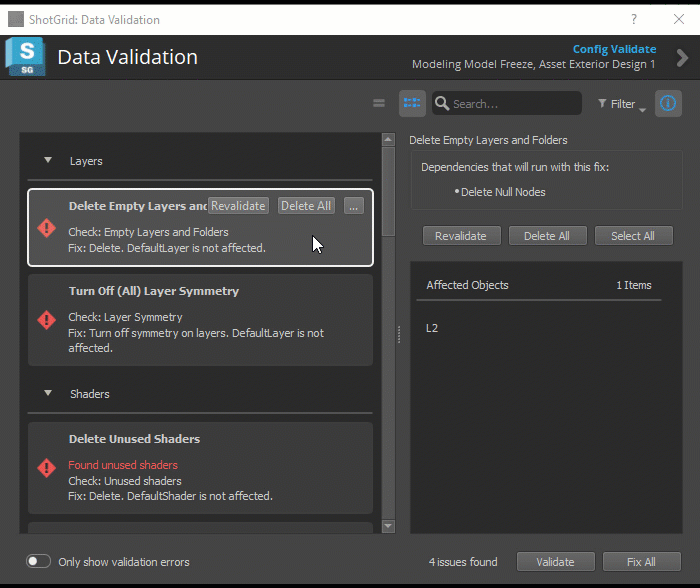Click the Unused Shaders red error icon

(x=46, y=468)
